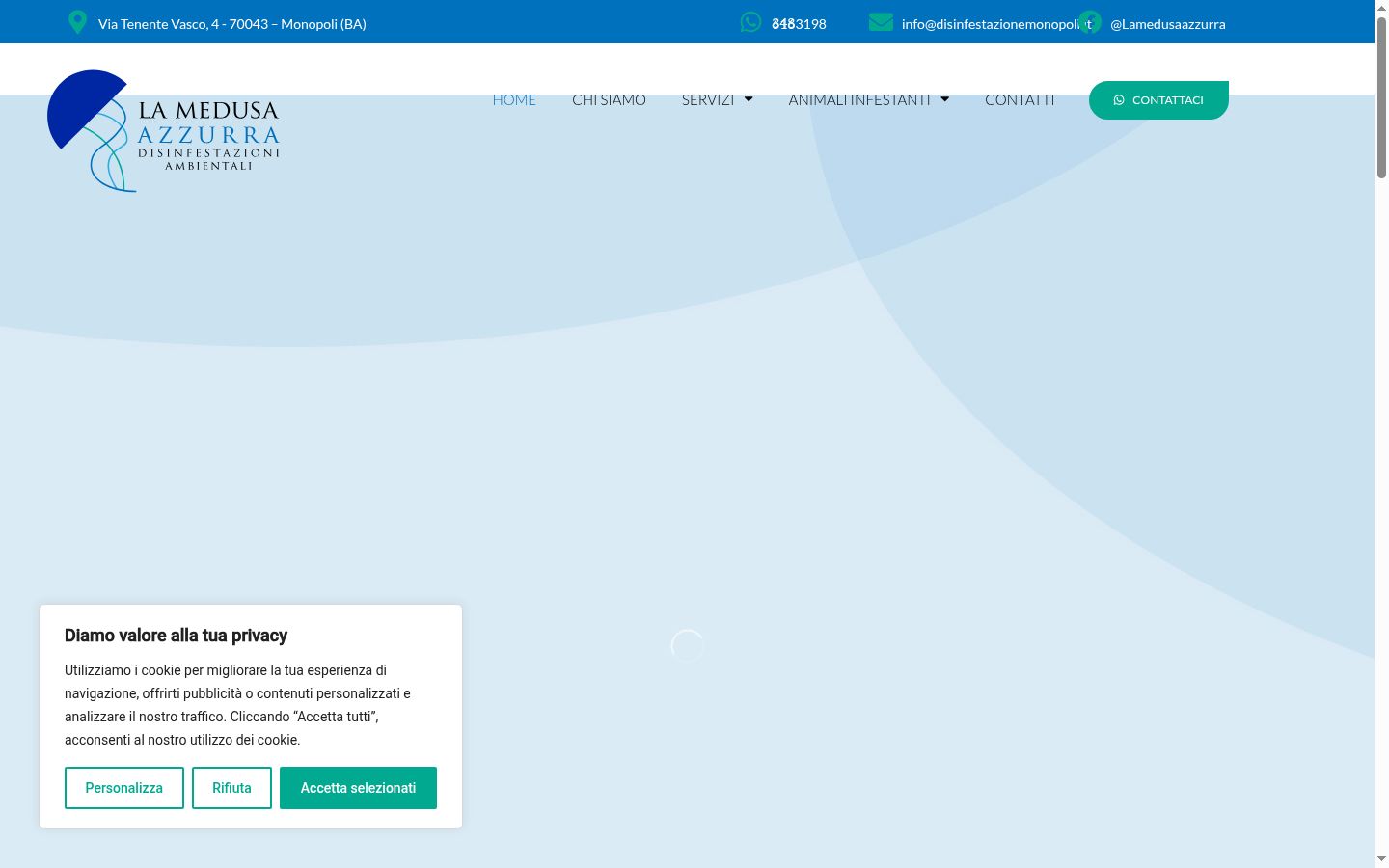This screenshot has height=868, width=1389.
Task: Click the map pin location icon
Action: (78, 22)
